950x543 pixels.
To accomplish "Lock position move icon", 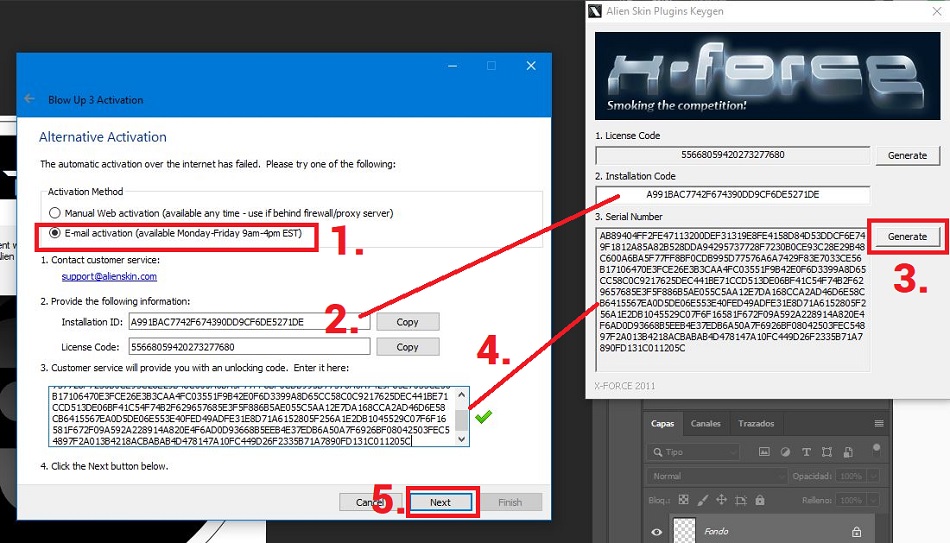I will pos(721,500).
